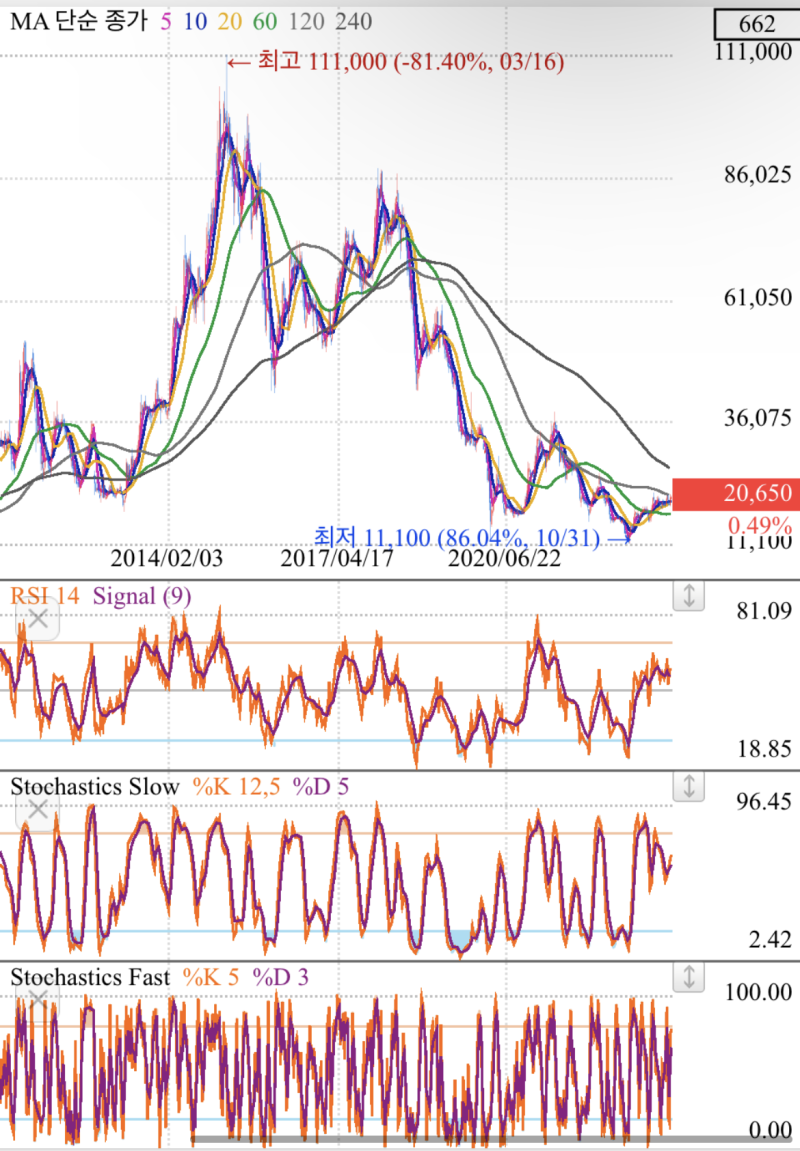
Task: Click the 최고 111,000 high annotation
Action: 396,62
